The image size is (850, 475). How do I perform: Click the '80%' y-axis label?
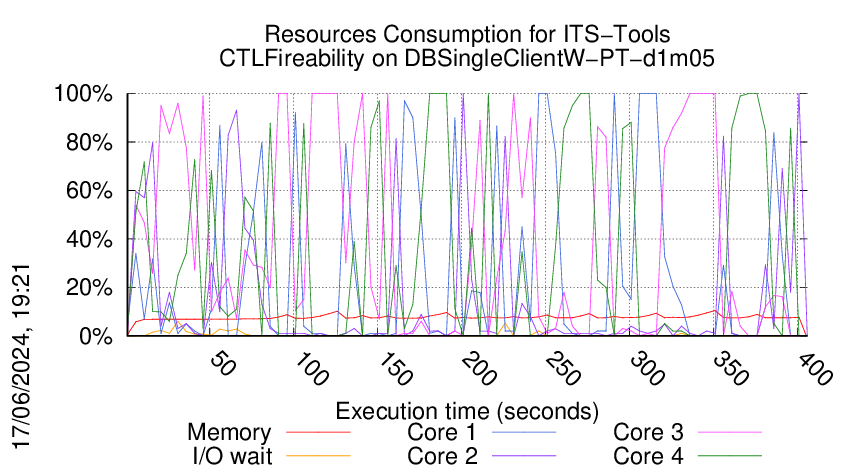pos(89,143)
